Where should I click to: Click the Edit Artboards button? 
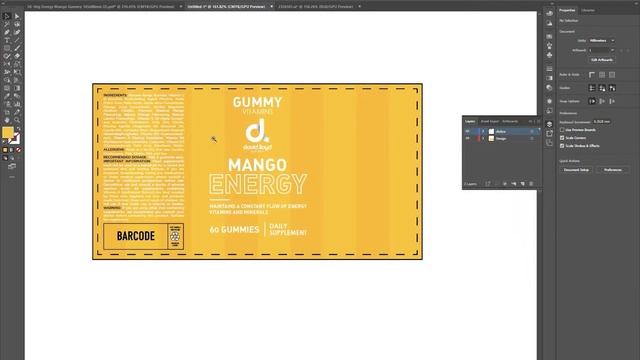coord(602,60)
